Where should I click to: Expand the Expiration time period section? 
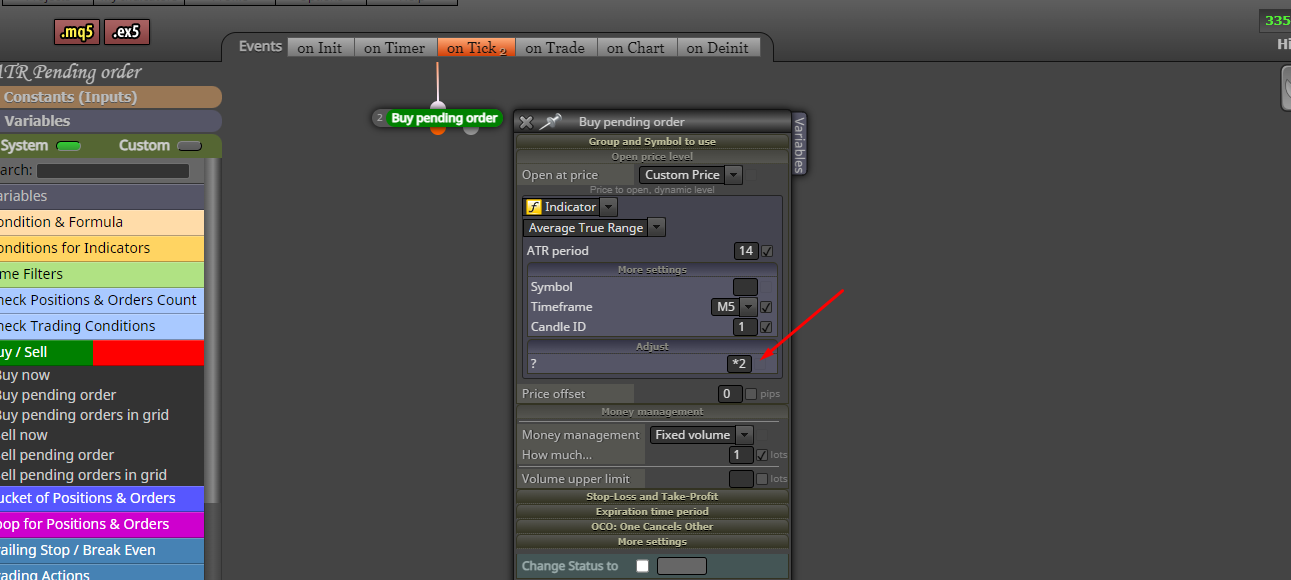pos(652,512)
